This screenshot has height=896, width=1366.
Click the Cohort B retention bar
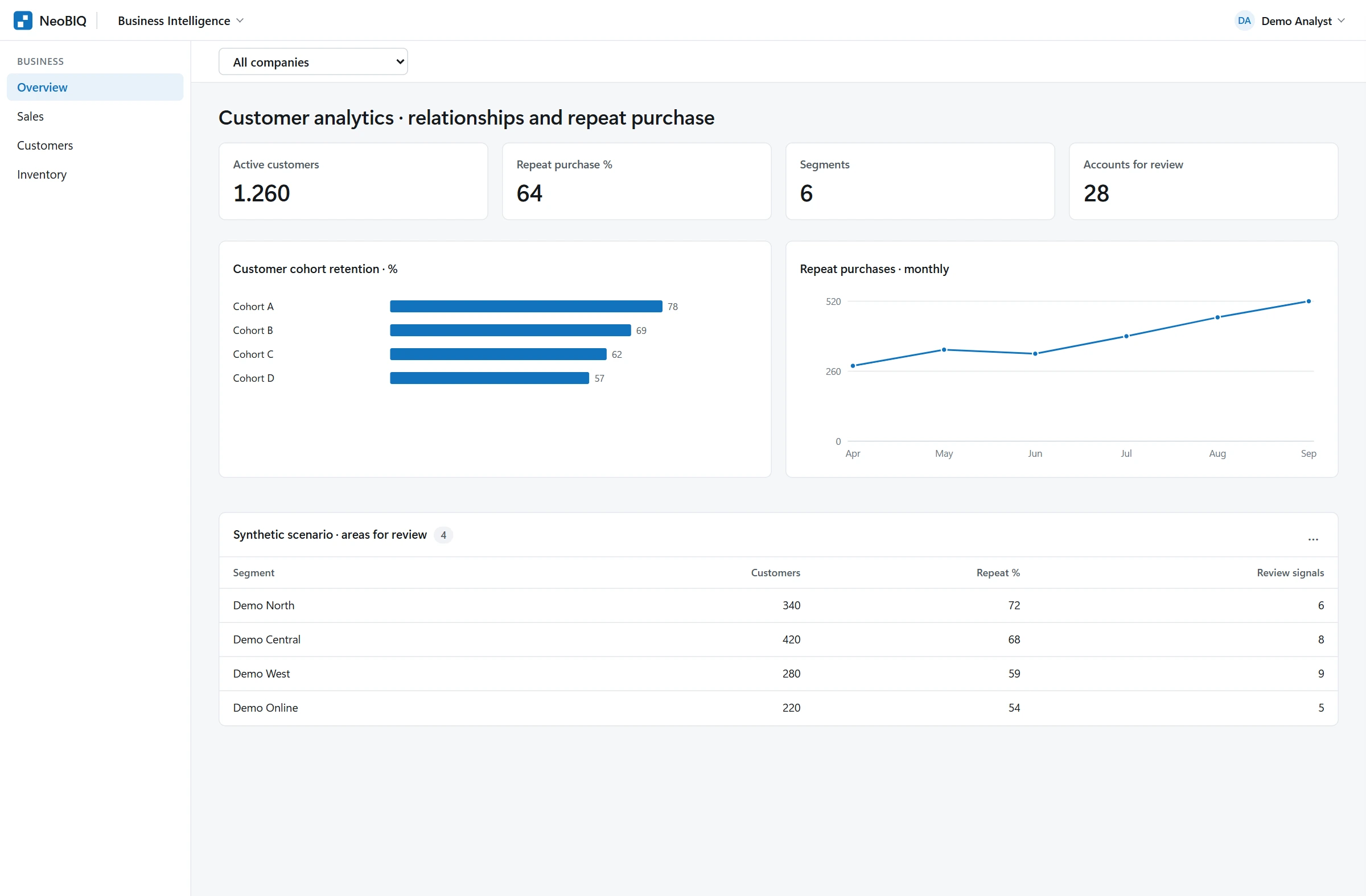(x=510, y=331)
